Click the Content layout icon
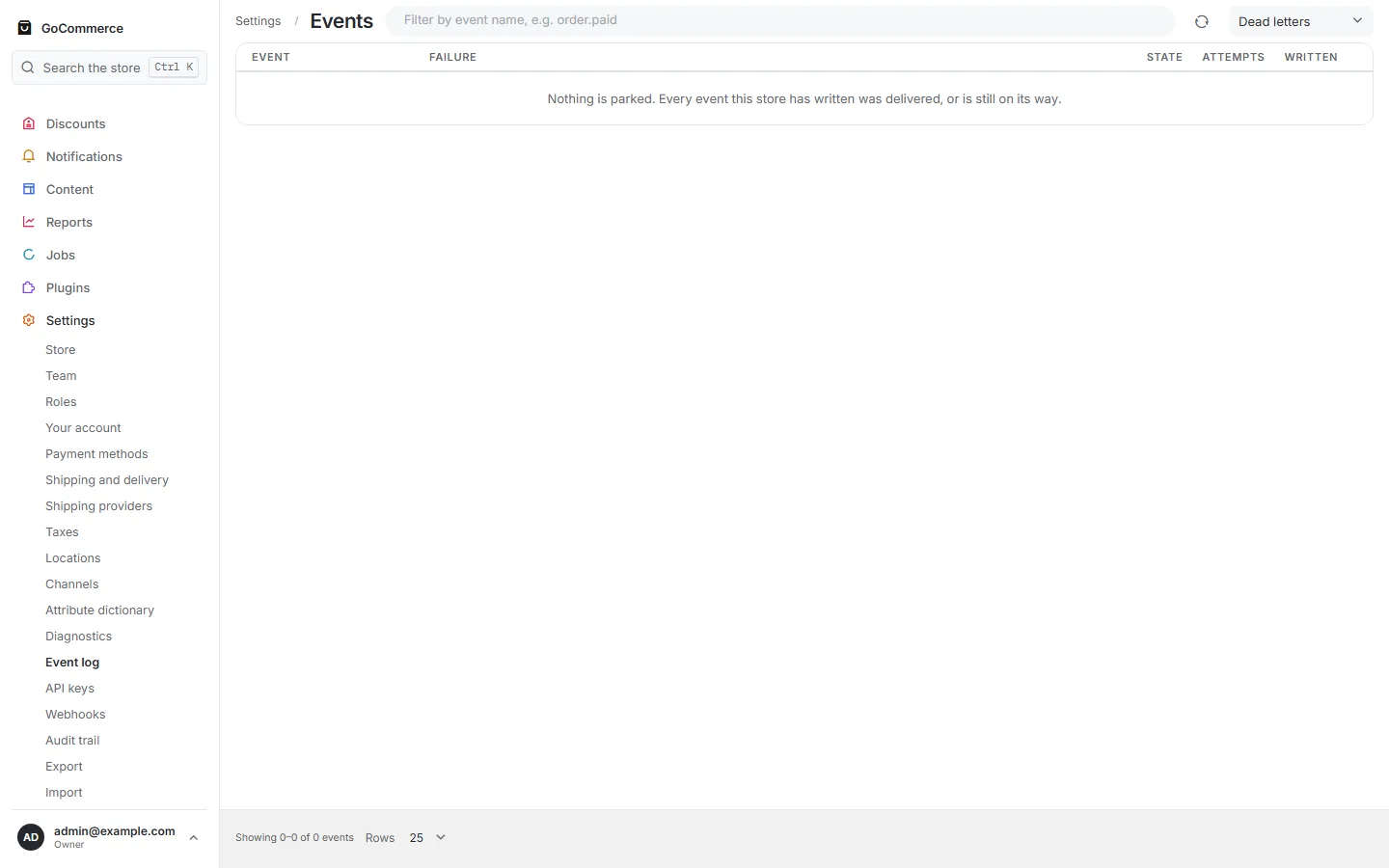This screenshot has width=1389, height=868. point(29,189)
